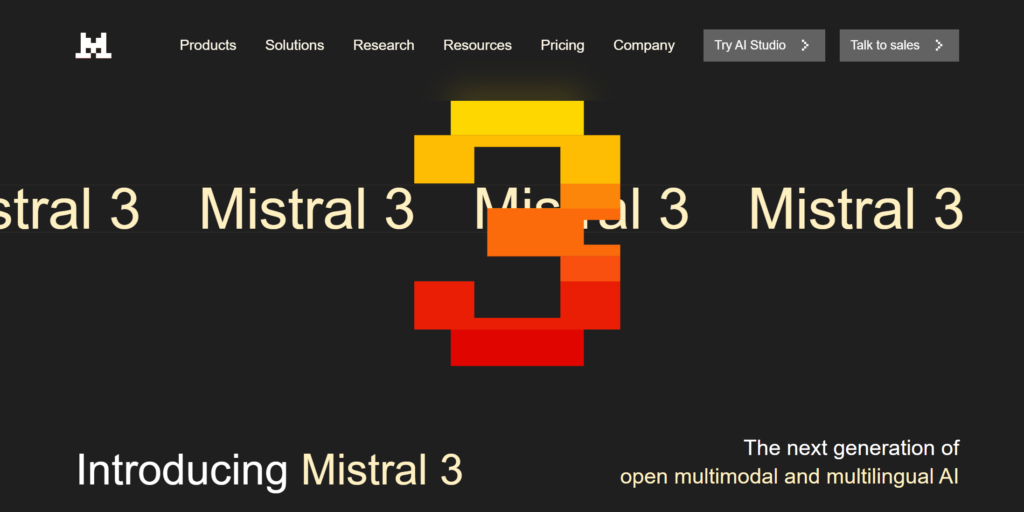Go to the Pricing page
The image size is (1024, 512).
(562, 45)
